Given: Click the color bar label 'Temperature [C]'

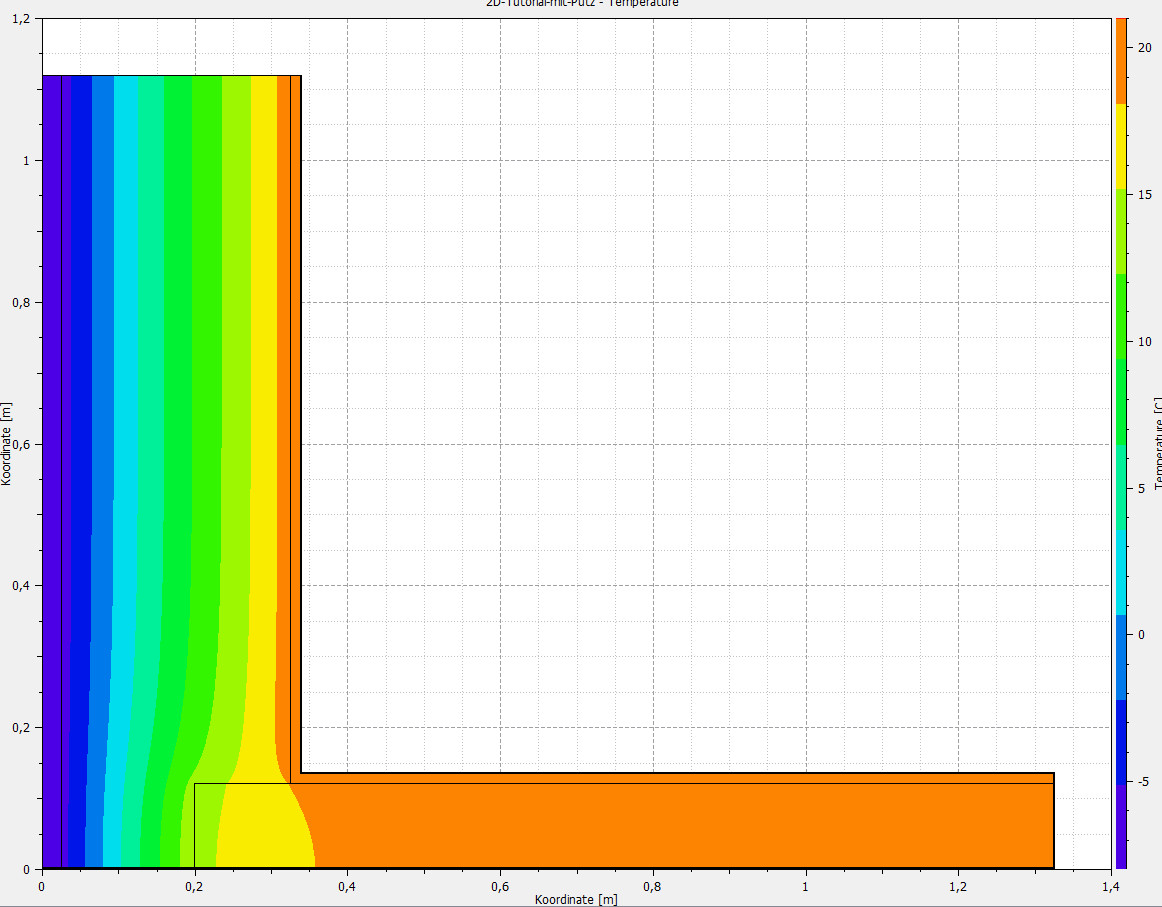Looking at the screenshot, I should pos(1157,443).
